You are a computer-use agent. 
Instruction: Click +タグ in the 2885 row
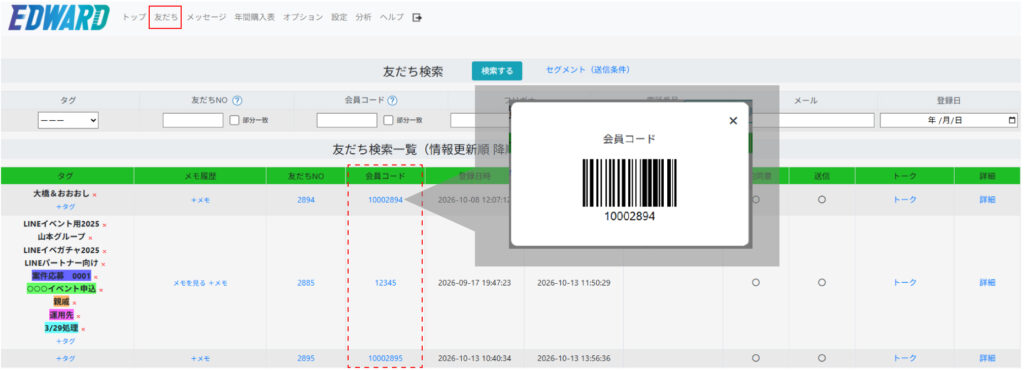pos(65,341)
